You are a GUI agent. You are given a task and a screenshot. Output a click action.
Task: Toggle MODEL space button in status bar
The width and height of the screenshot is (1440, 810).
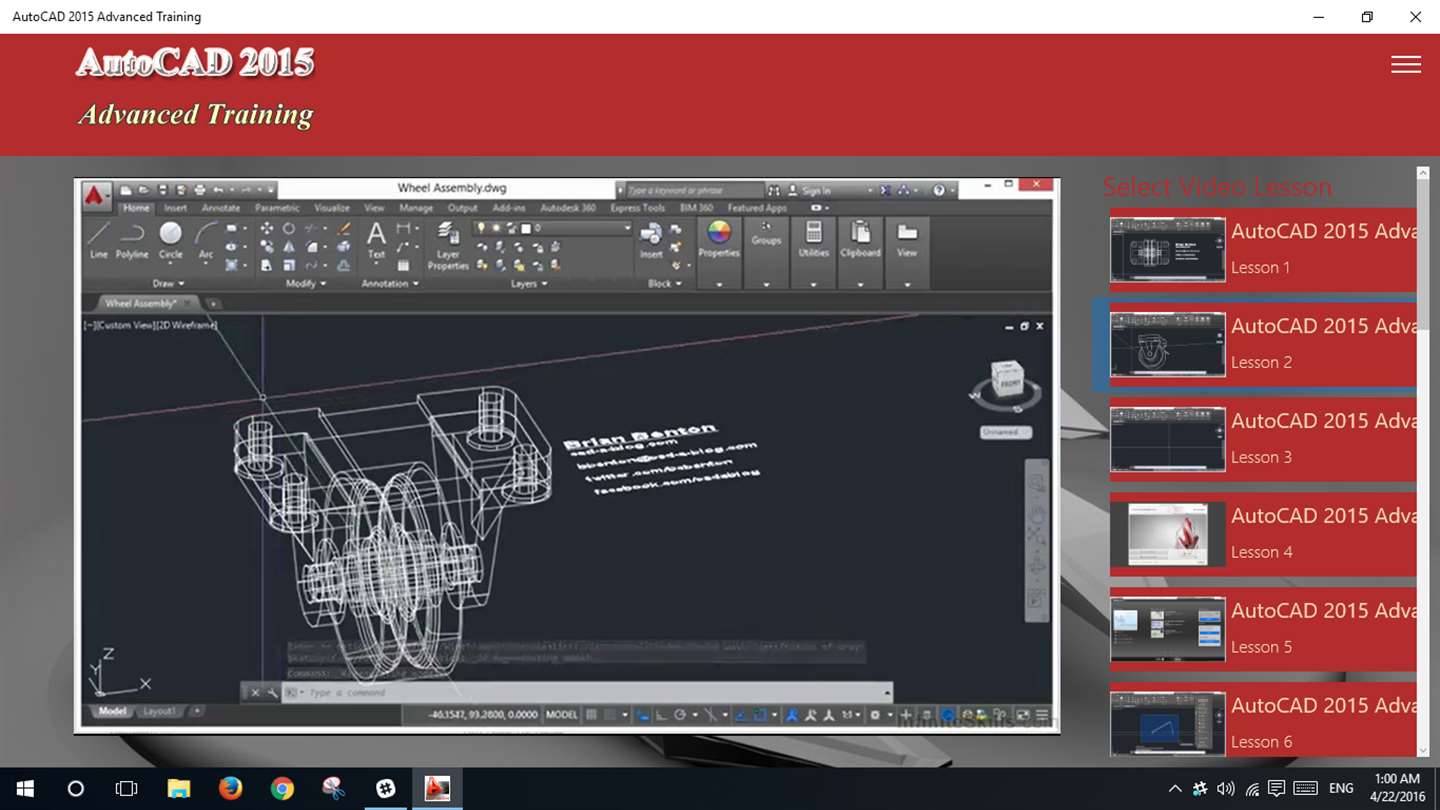click(561, 715)
